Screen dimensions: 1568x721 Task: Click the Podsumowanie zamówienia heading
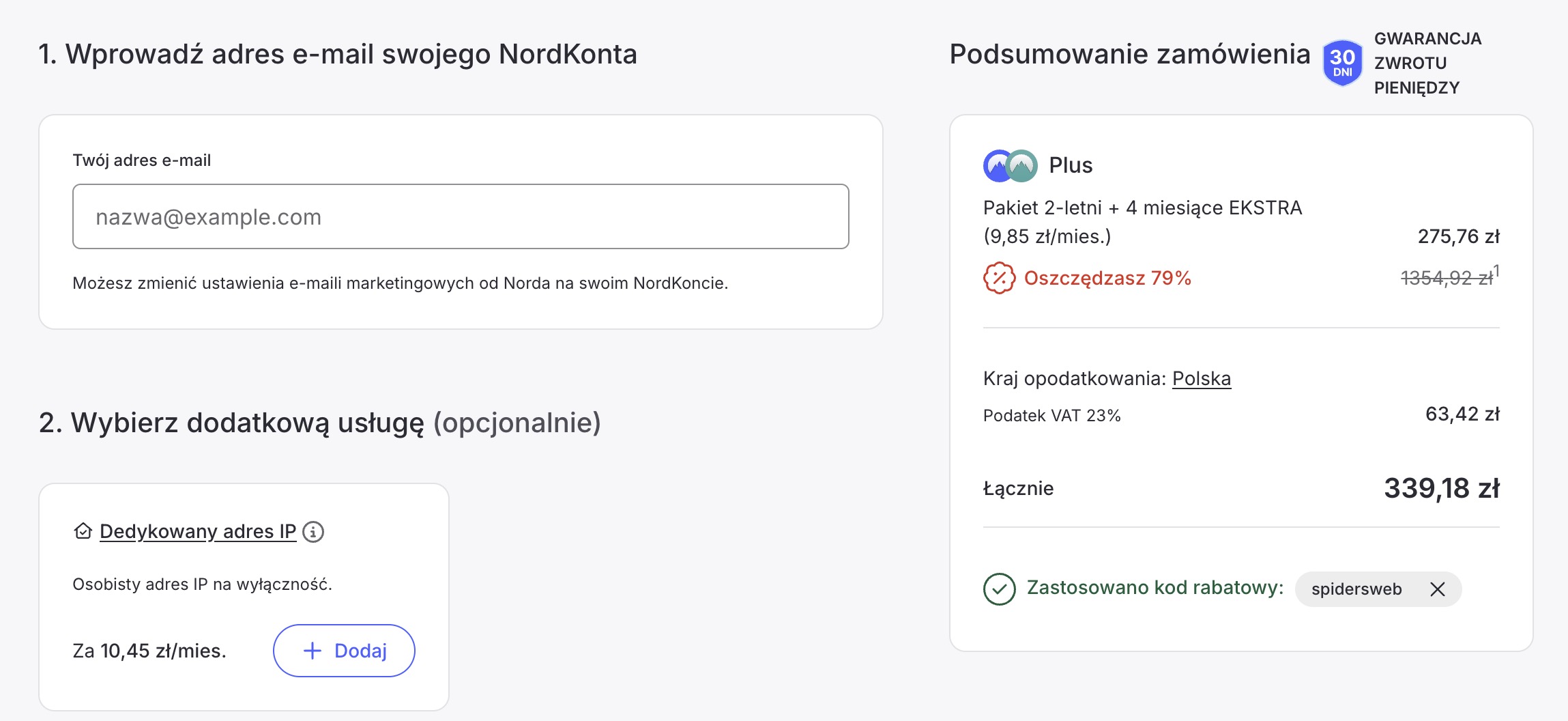click(x=1129, y=54)
